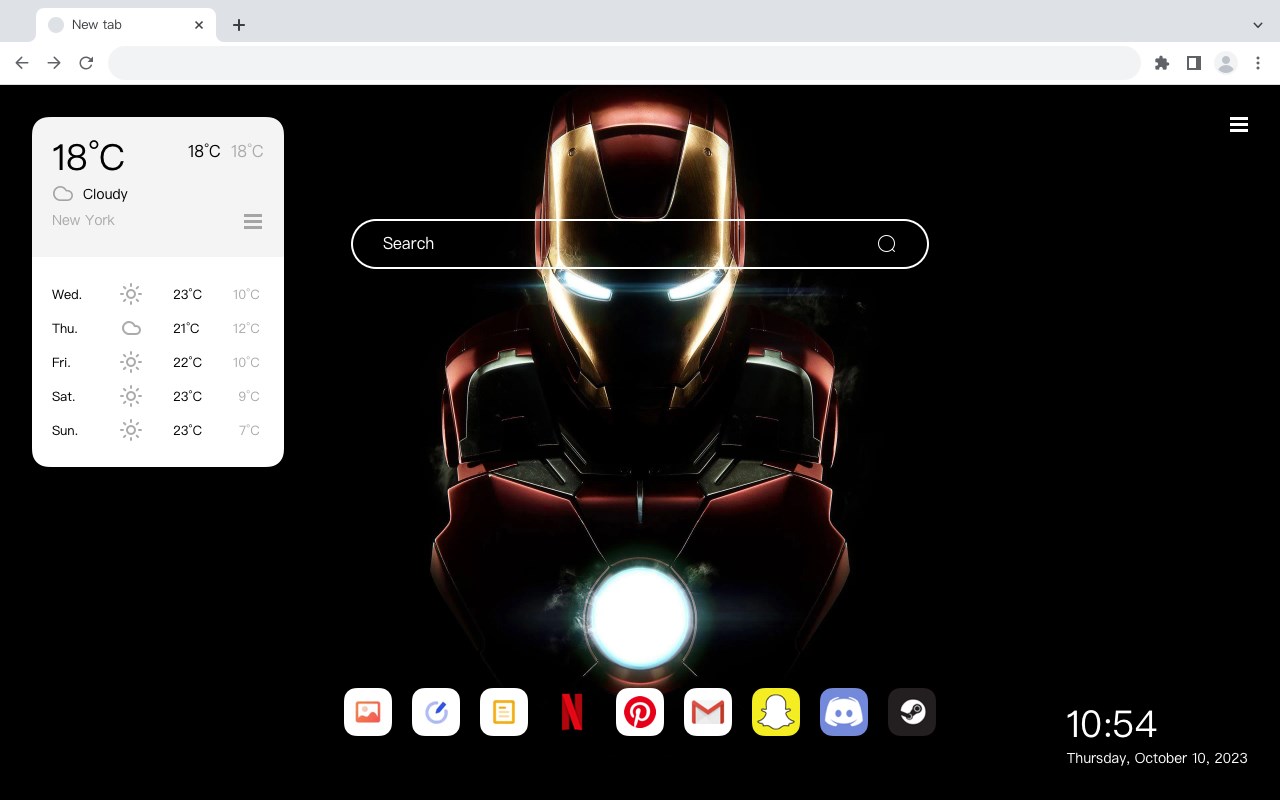Open the yellow notes shortcut icon
This screenshot has width=1280, height=800.
tap(504, 712)
